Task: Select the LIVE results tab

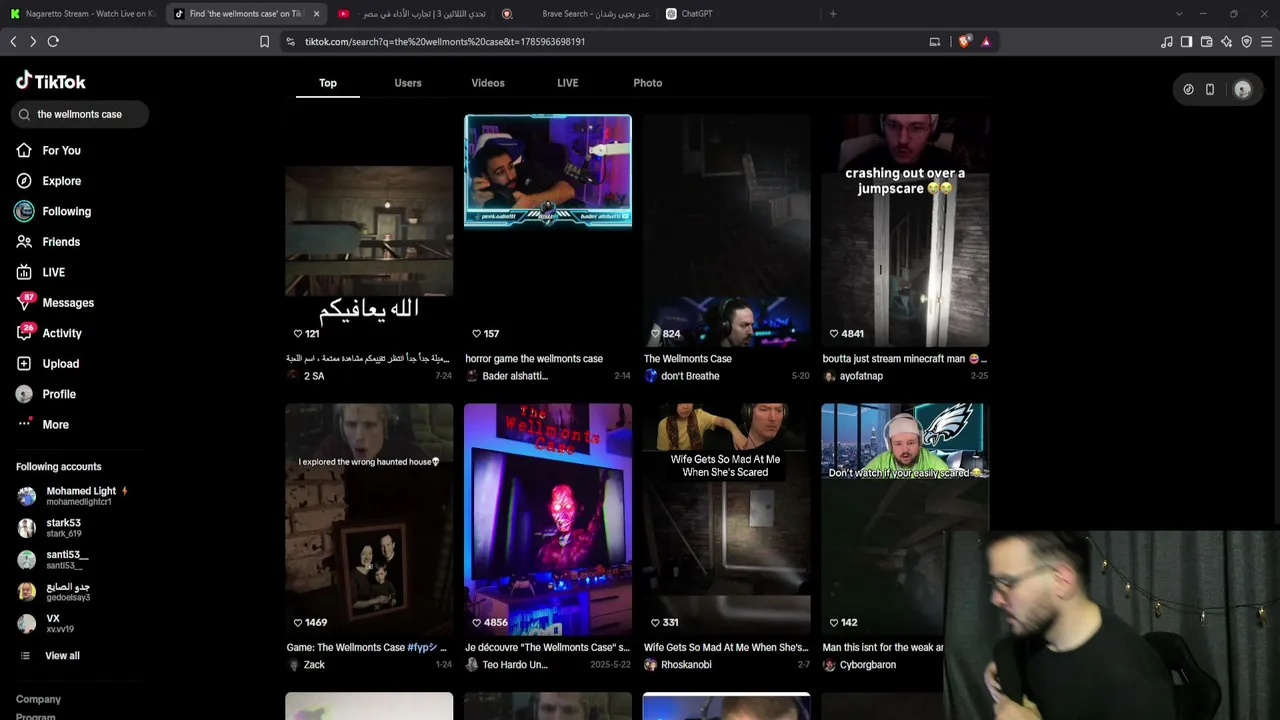Action: 568,83
